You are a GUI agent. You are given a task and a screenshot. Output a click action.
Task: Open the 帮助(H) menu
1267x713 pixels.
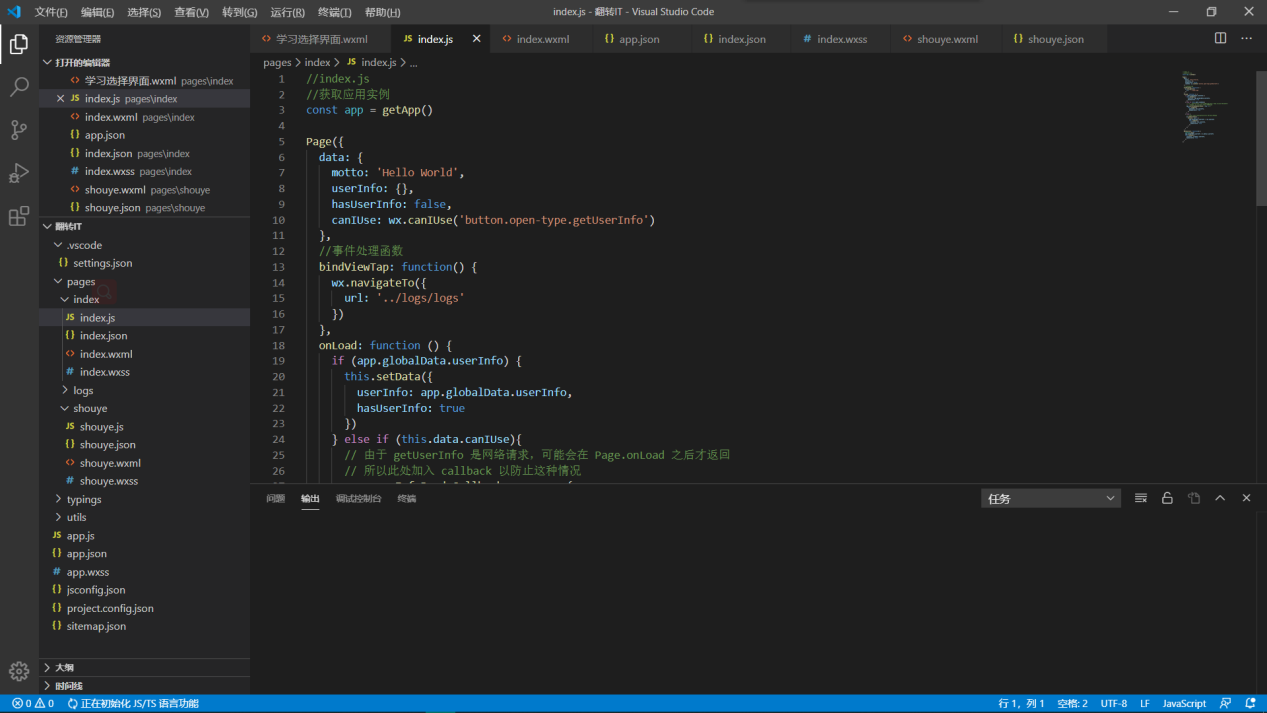(x=382, y=12)
